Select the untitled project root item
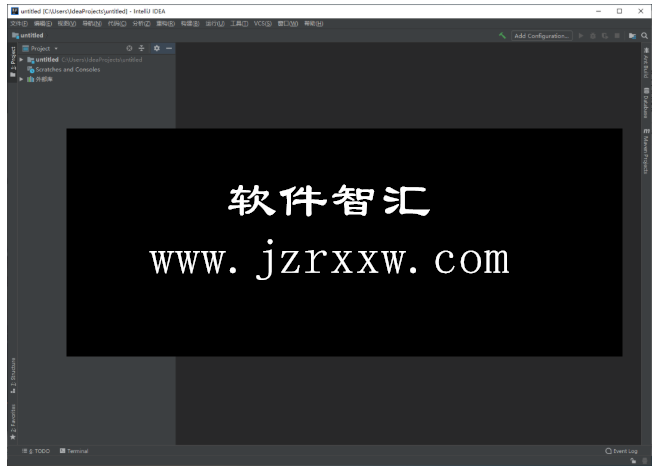Viewport: 660px width, 466px height. tap(85, 60)
